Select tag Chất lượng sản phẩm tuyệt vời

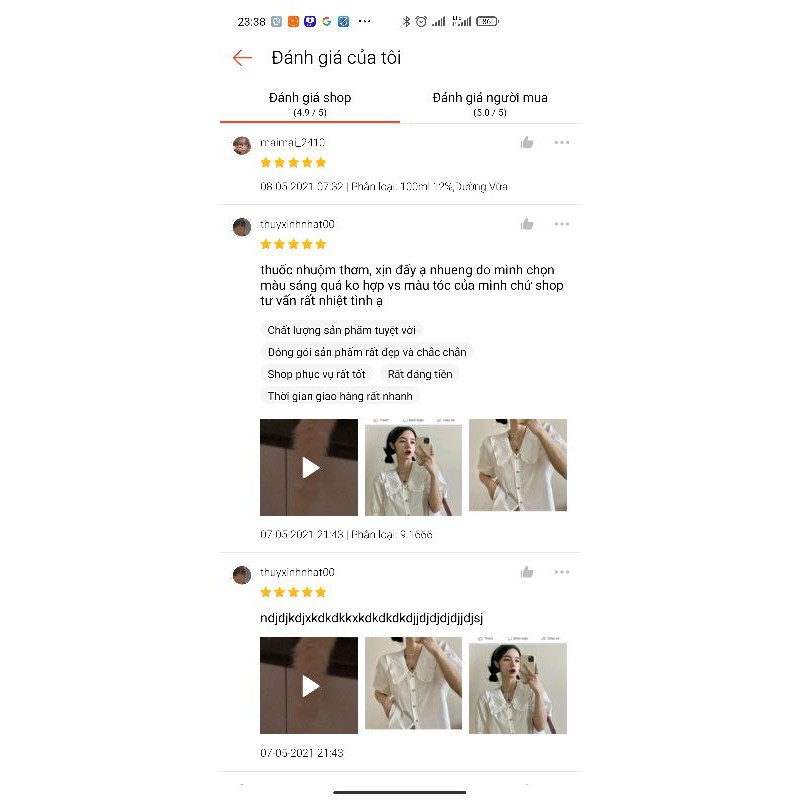[341, 330]
